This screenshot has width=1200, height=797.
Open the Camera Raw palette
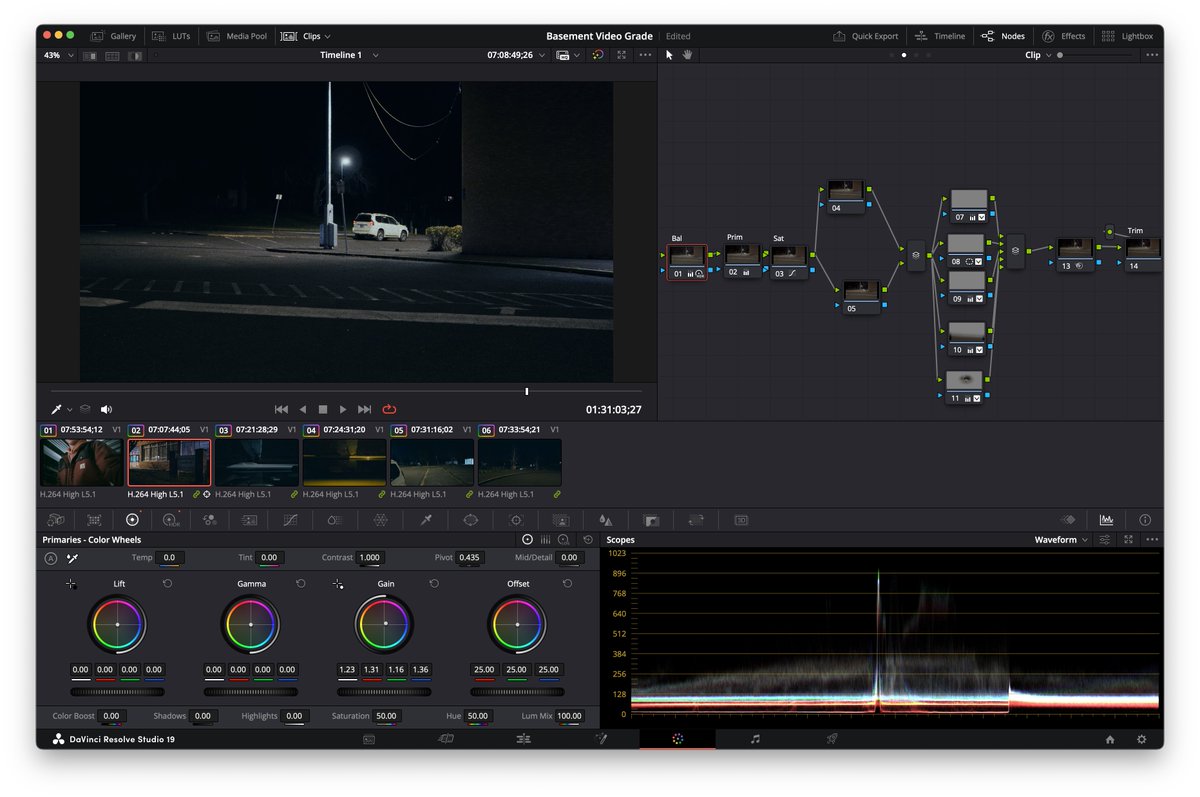click(56, 520)
